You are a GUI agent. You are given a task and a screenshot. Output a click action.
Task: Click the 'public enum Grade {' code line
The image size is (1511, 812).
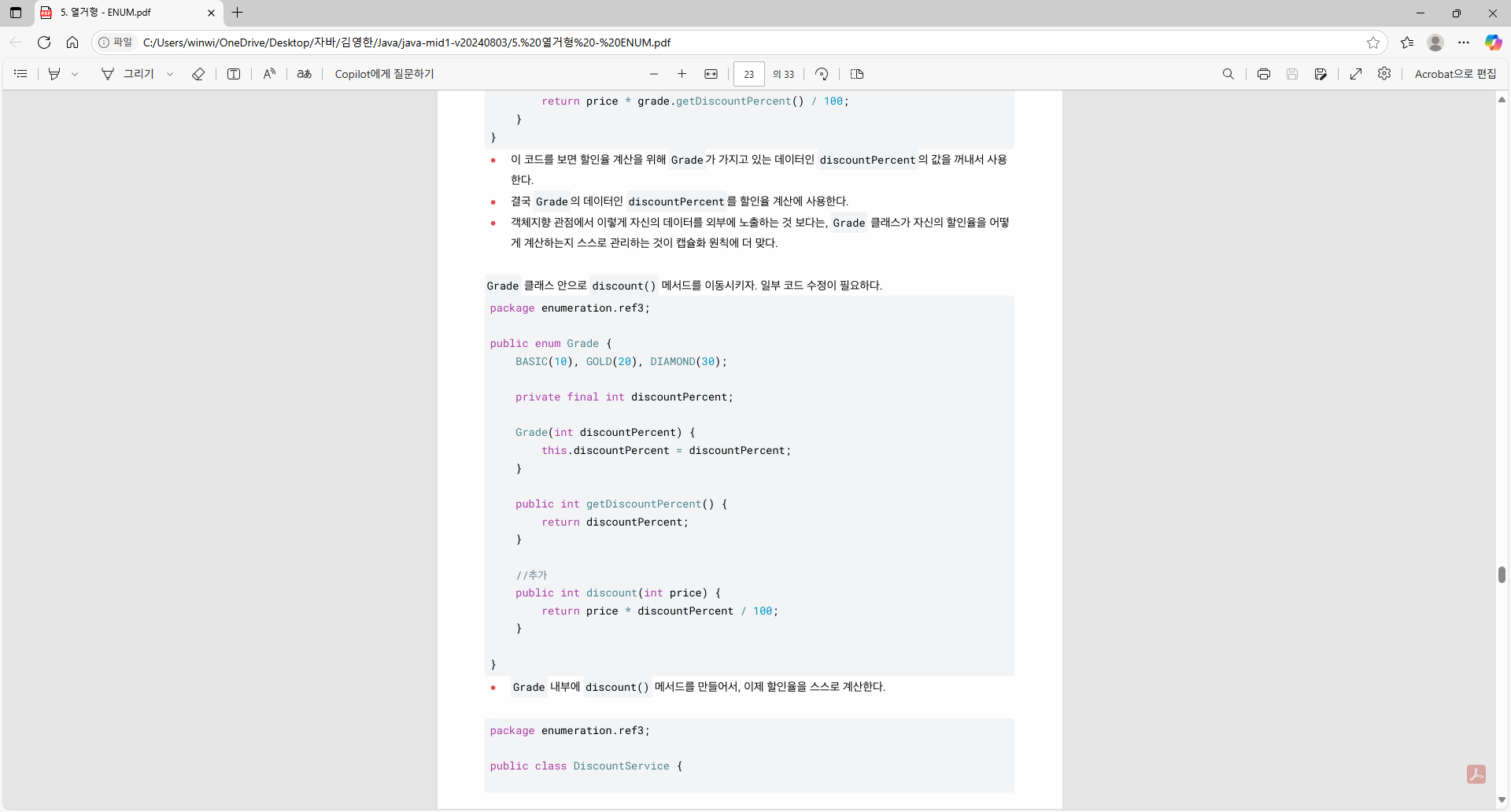click(x=551, y=344)
